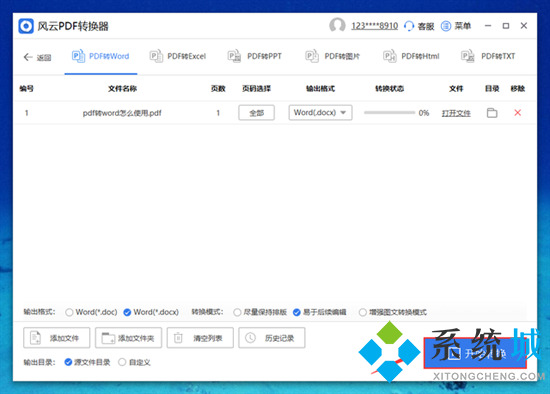Viewport: 550px width, 394px height.
Task: Click the 全部 page selection button
Action: click(x=256, y=113)
